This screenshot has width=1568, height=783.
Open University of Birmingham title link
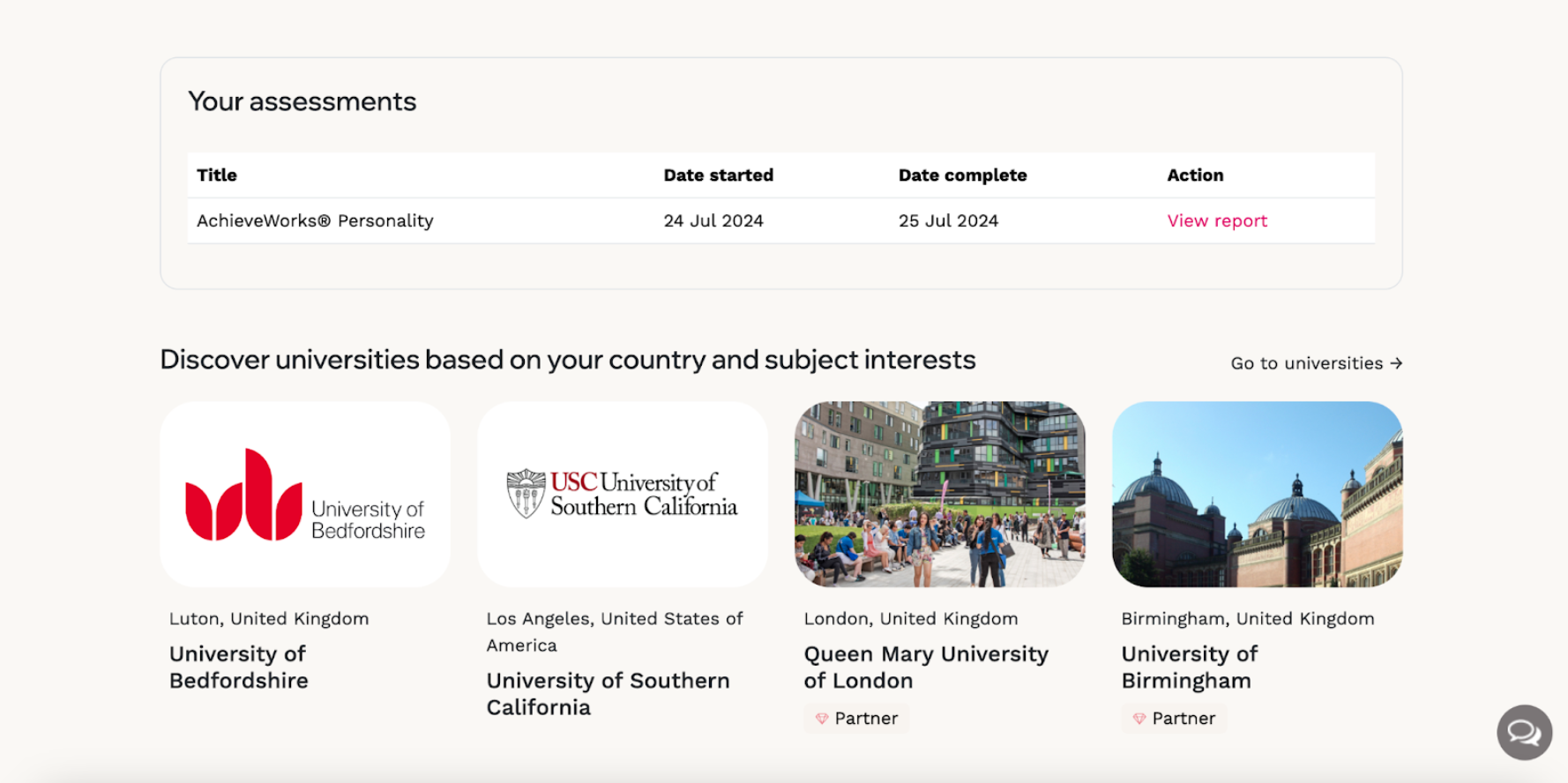click(1190, 667)
